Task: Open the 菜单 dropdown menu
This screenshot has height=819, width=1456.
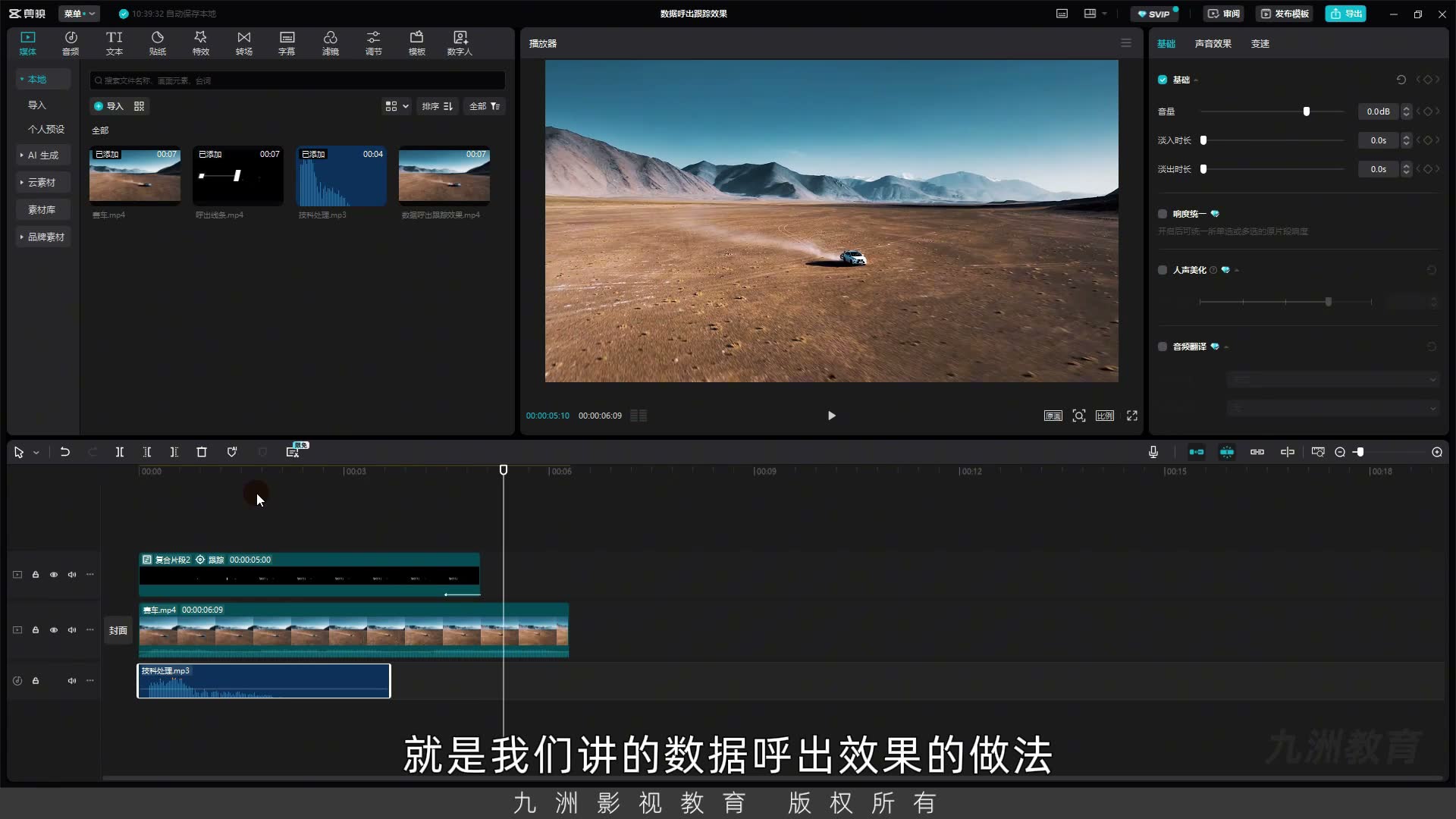Action: [x=79, y=14]
